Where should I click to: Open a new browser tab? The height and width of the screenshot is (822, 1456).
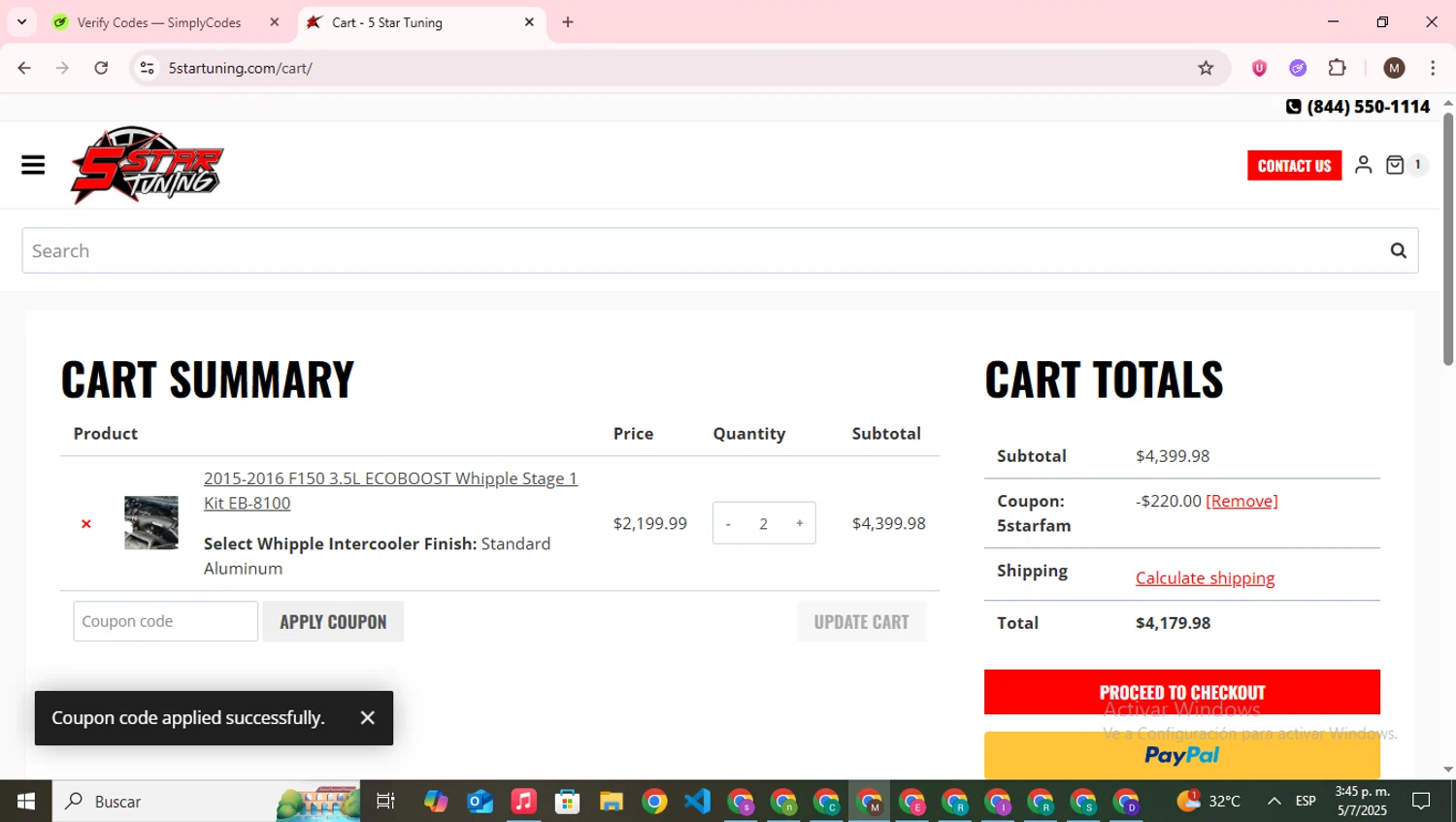(x=568, y=22)
